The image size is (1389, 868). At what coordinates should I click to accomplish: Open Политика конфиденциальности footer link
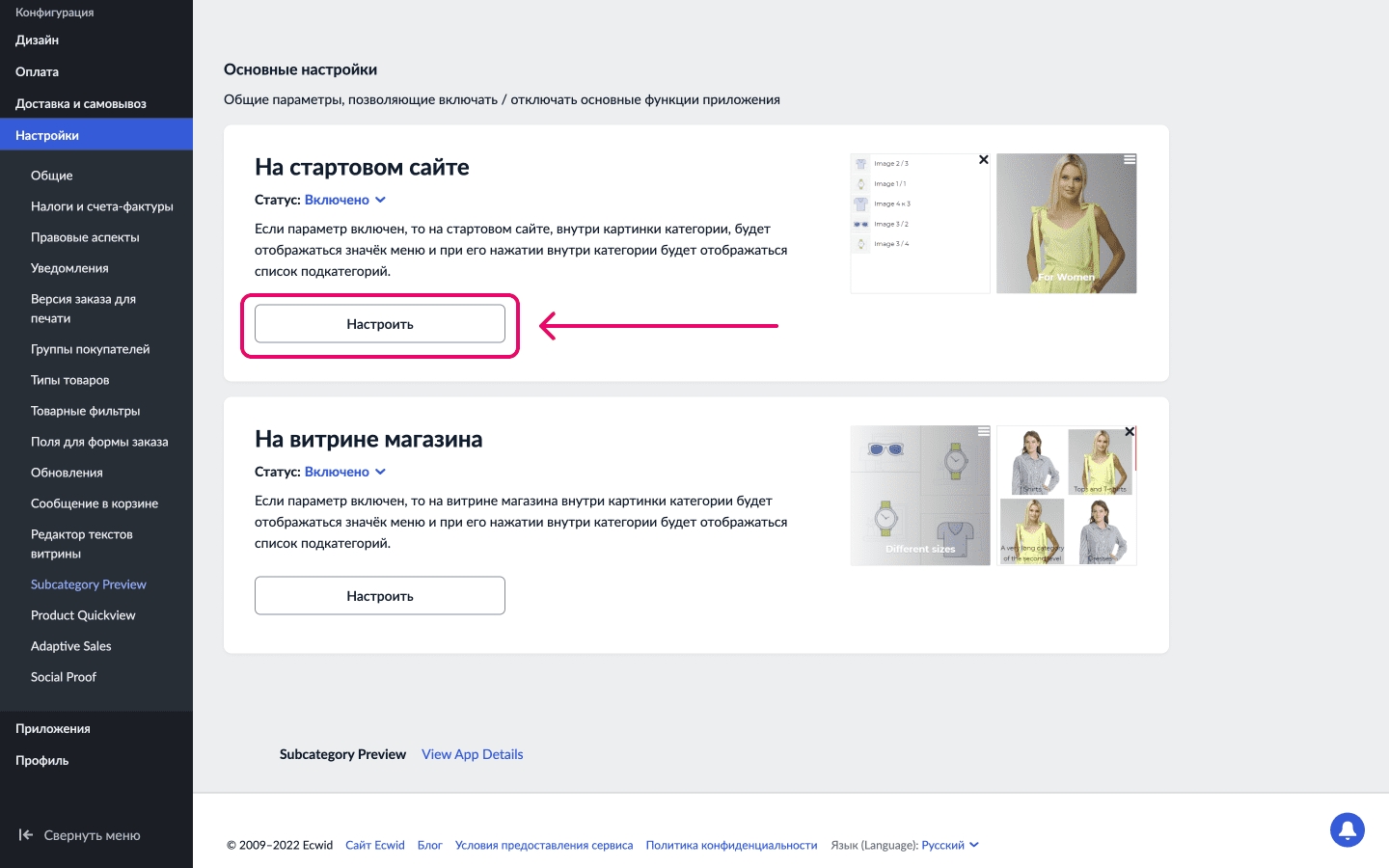[x=731, y=845]
